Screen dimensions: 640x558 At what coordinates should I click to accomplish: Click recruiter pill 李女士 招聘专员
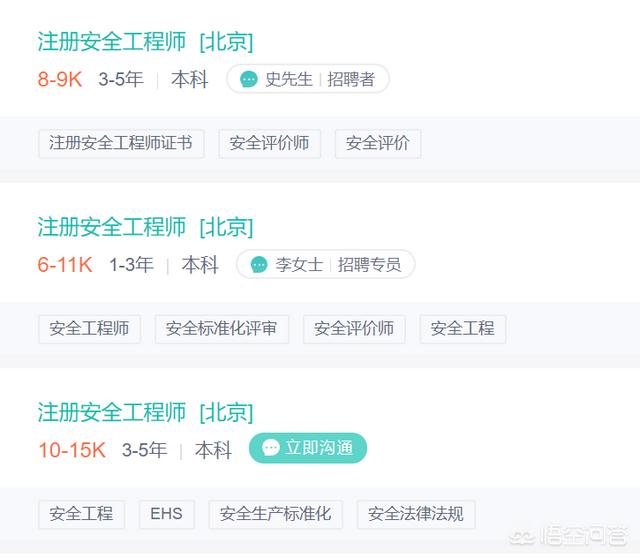pyautogui.click(x=326, y=264)
